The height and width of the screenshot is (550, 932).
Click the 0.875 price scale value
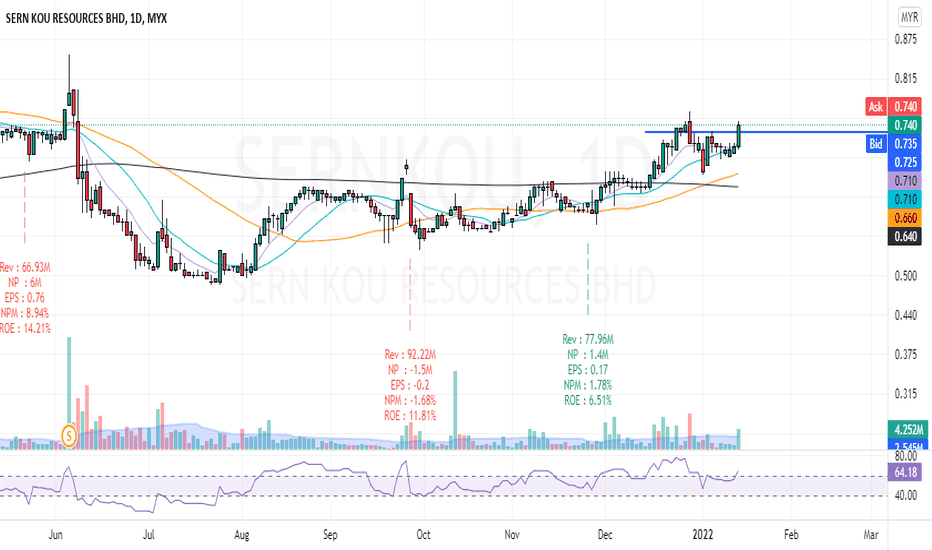pyautogui.click(x=906, y=39)
